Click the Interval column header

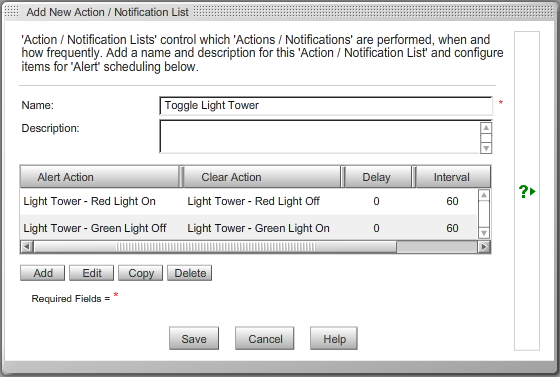click(x=453, y=177)
